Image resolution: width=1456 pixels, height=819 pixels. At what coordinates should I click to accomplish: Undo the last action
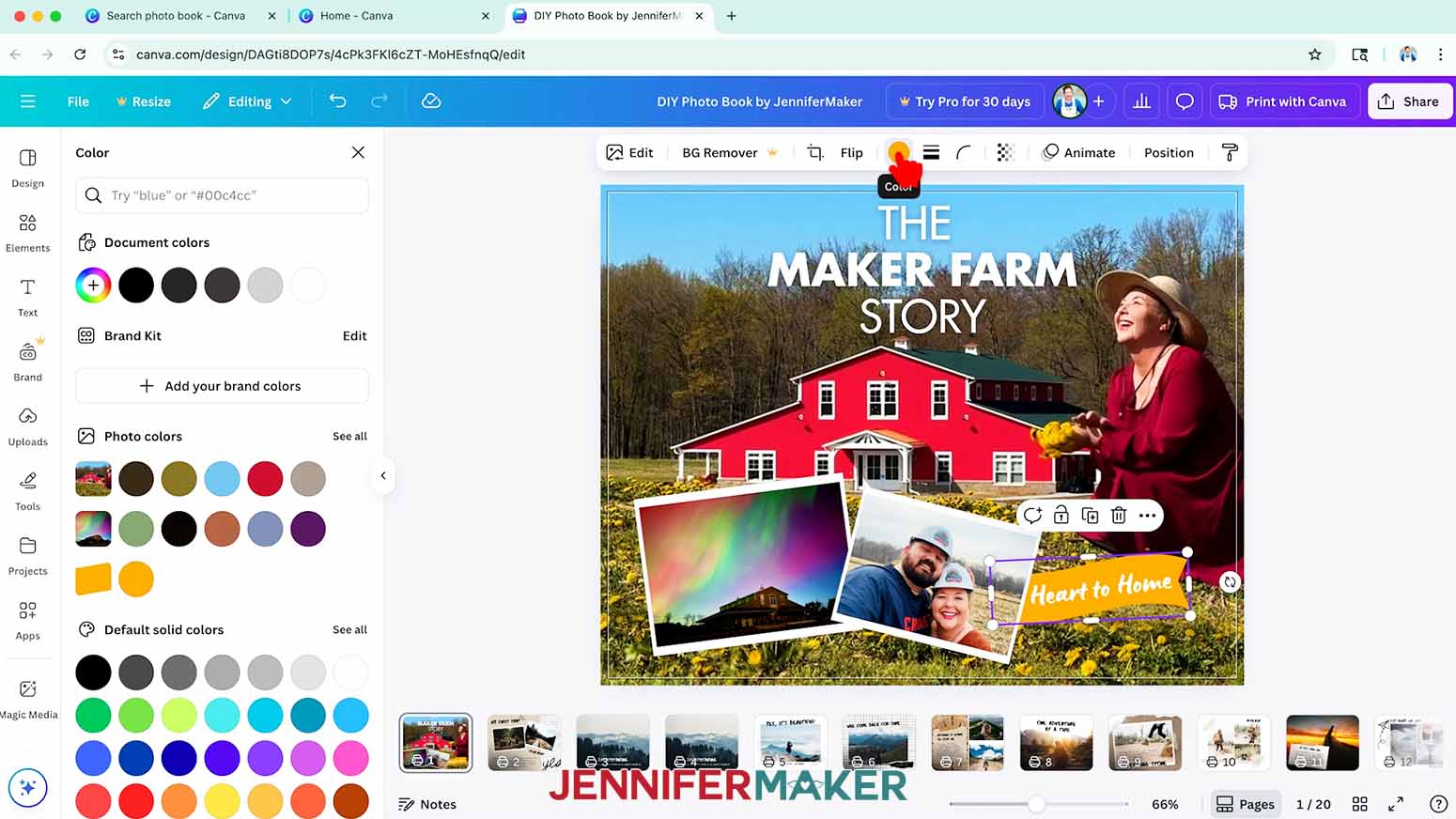338,101
